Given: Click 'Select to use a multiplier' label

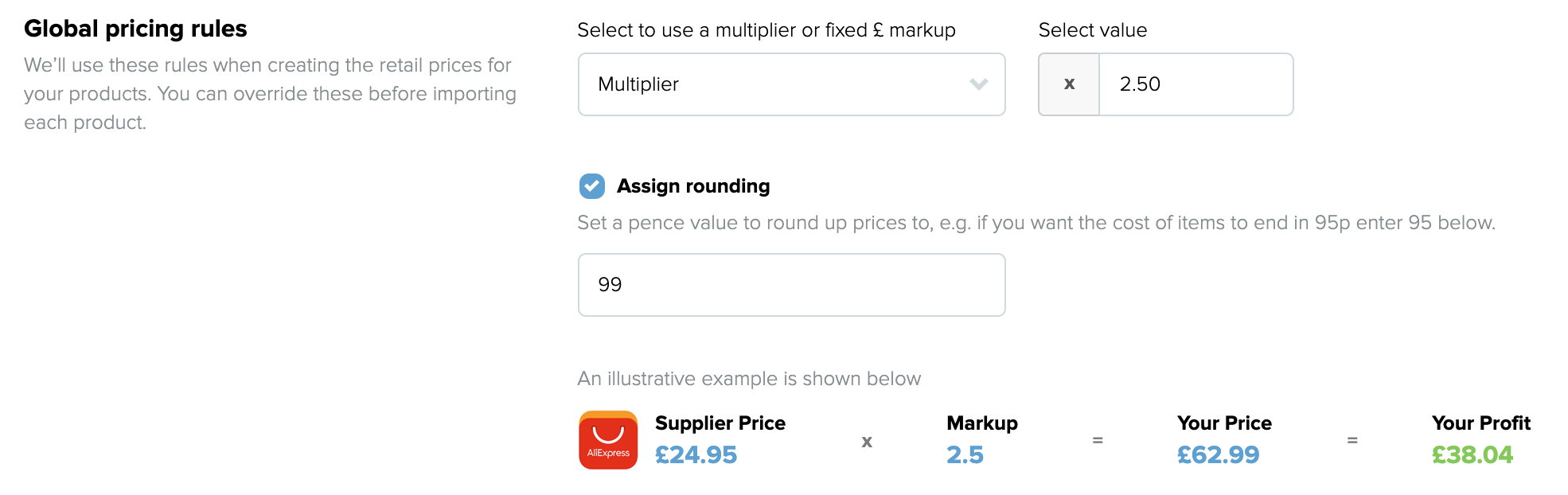Looking at the screenshot, I should (x=766, y=30).
